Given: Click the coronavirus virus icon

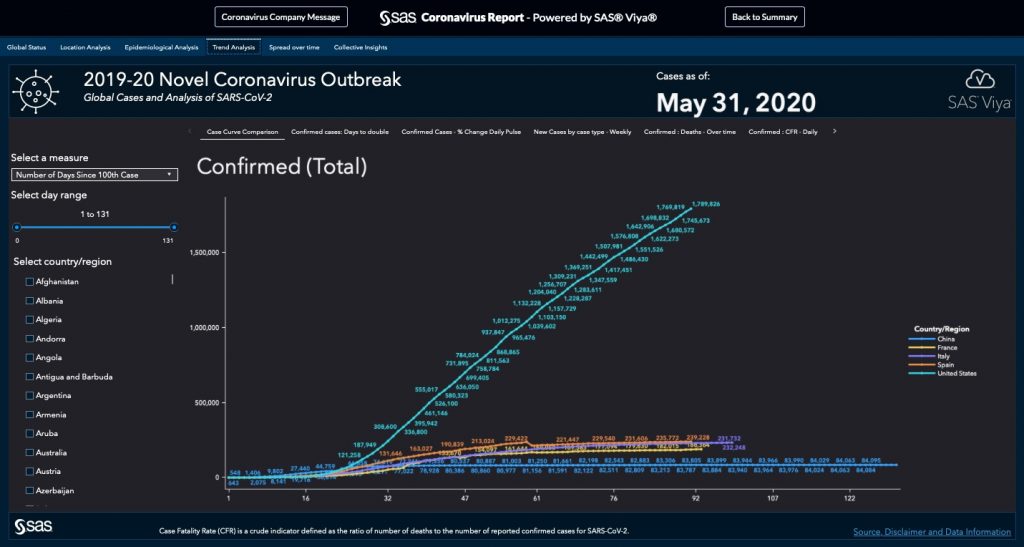Looking at the screenshot, I should (36, 91).
